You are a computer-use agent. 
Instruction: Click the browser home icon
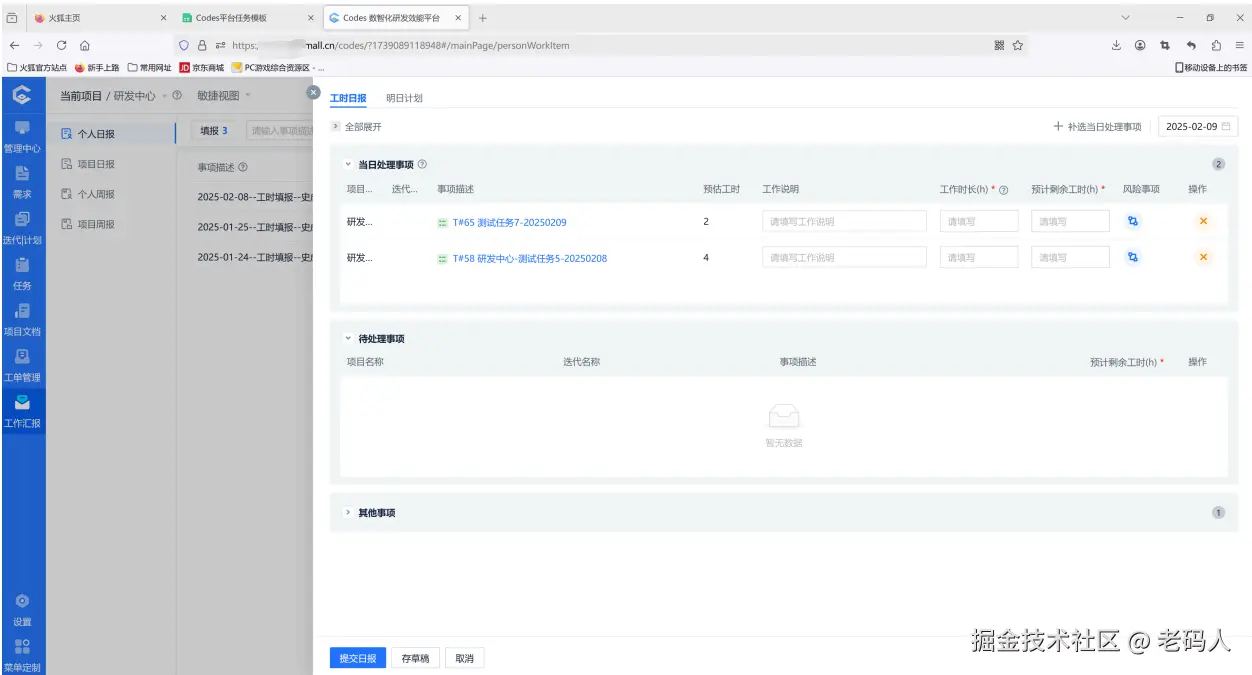pos(85,45)
